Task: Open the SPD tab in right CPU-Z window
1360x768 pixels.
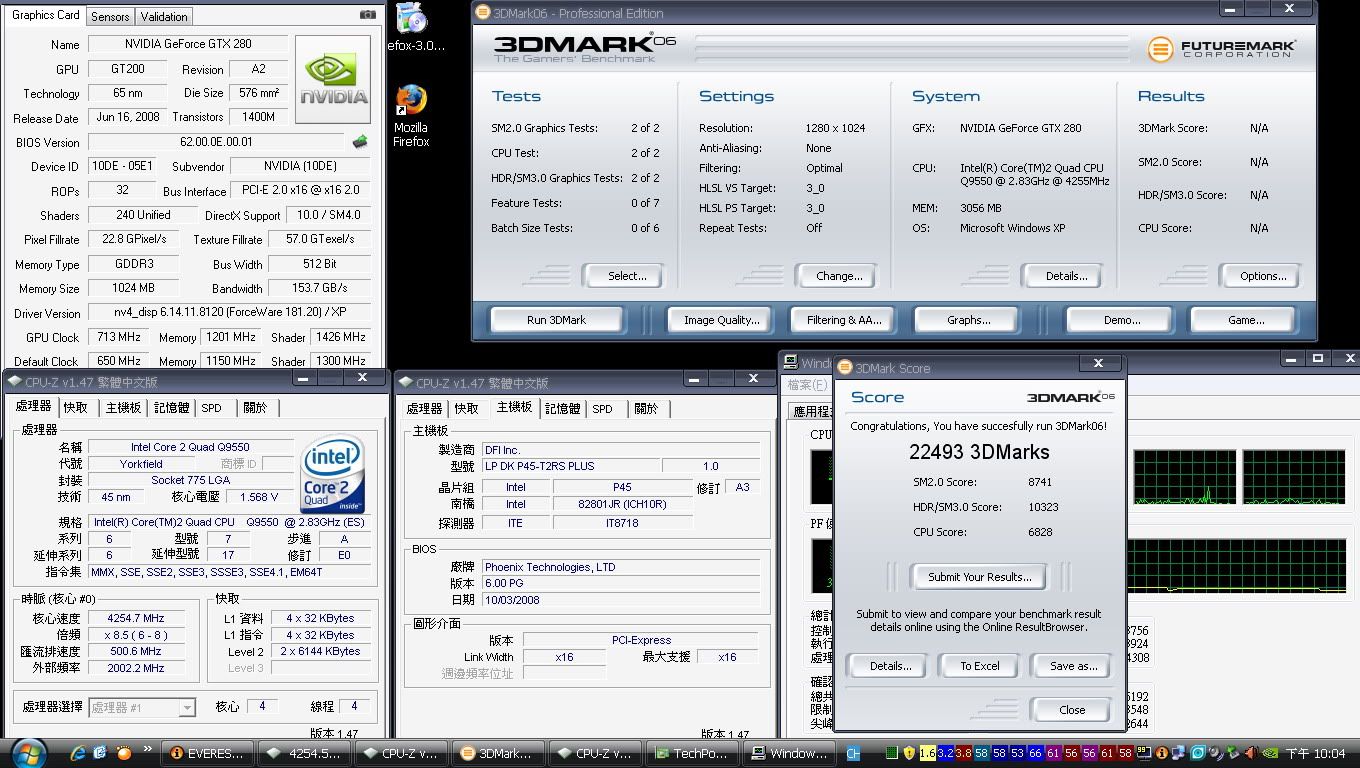Action: (602, 408)
